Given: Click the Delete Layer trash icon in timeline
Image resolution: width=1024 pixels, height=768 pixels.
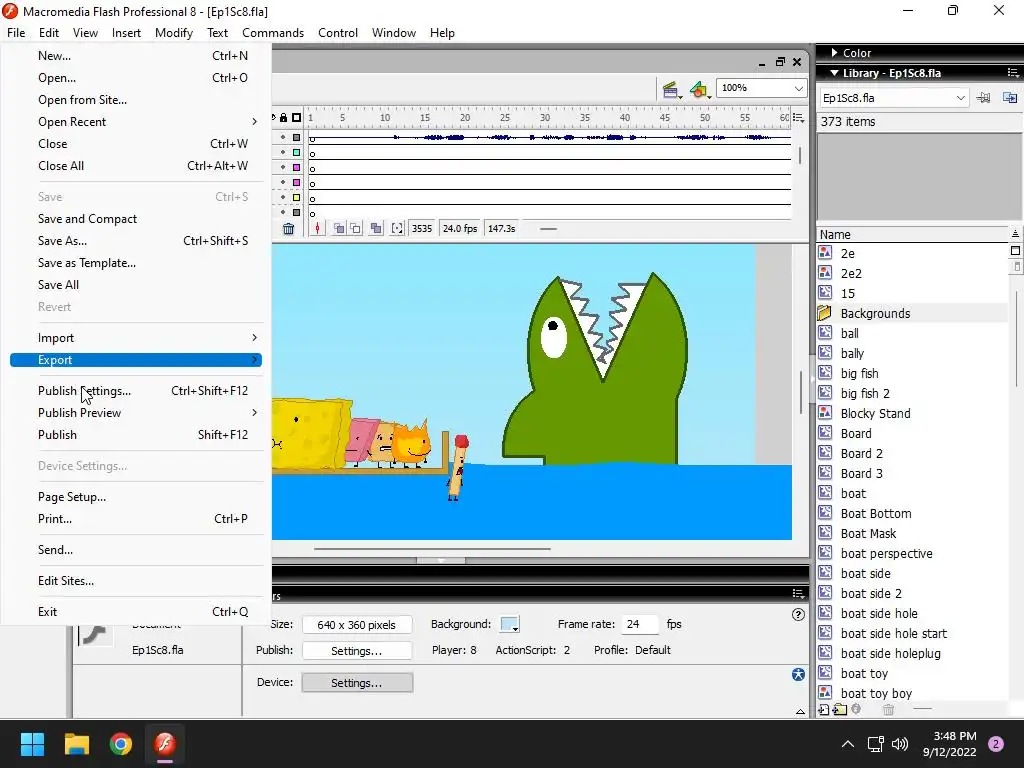Looking at the screenshot, I should pyautogui.click(x=288, y=229).
